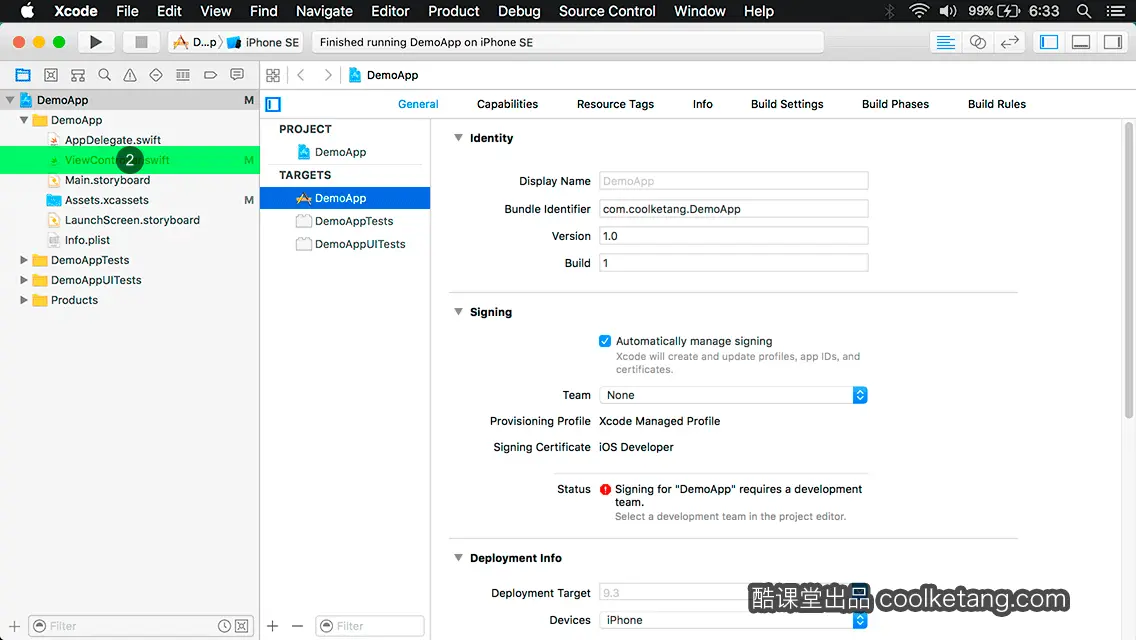The width and height of the screenshot is (1136, 640).
Task: Collapse the Signing section
Action: click(x=458, y=312)
